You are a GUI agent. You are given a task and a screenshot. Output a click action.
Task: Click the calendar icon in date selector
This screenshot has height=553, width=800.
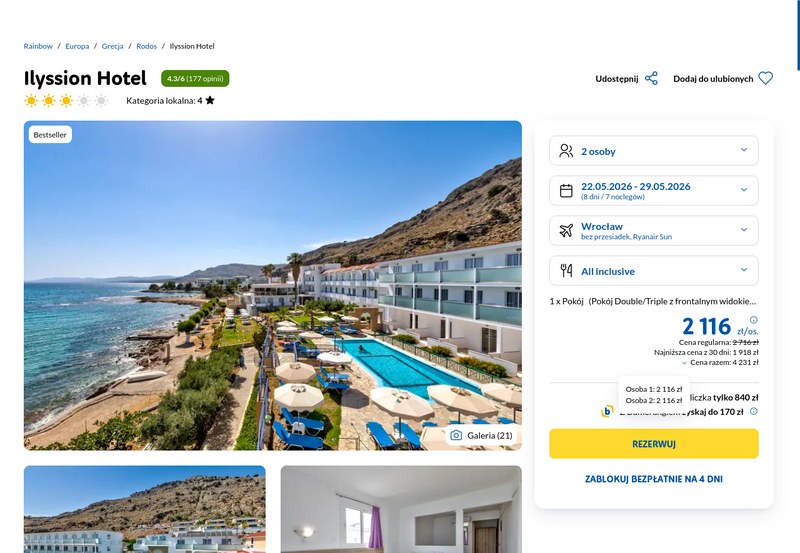tap(566, 191)
